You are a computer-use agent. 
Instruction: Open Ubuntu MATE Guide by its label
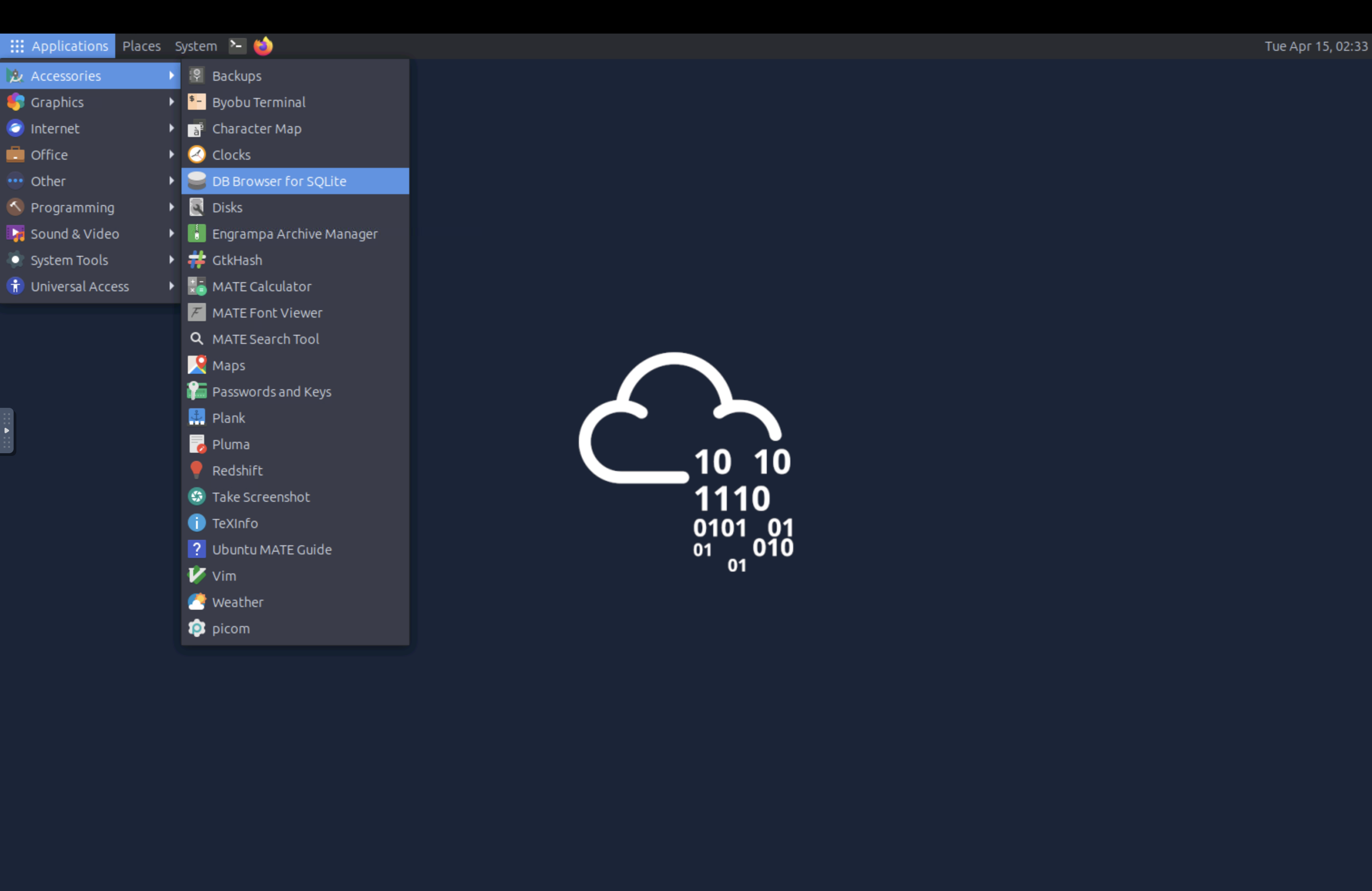(271, 550)
